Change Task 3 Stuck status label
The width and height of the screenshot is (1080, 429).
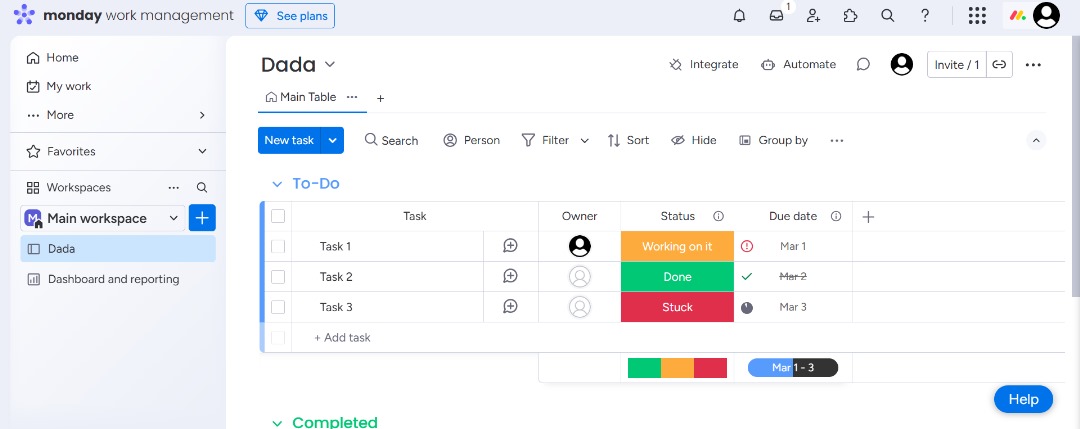(677, 307)
